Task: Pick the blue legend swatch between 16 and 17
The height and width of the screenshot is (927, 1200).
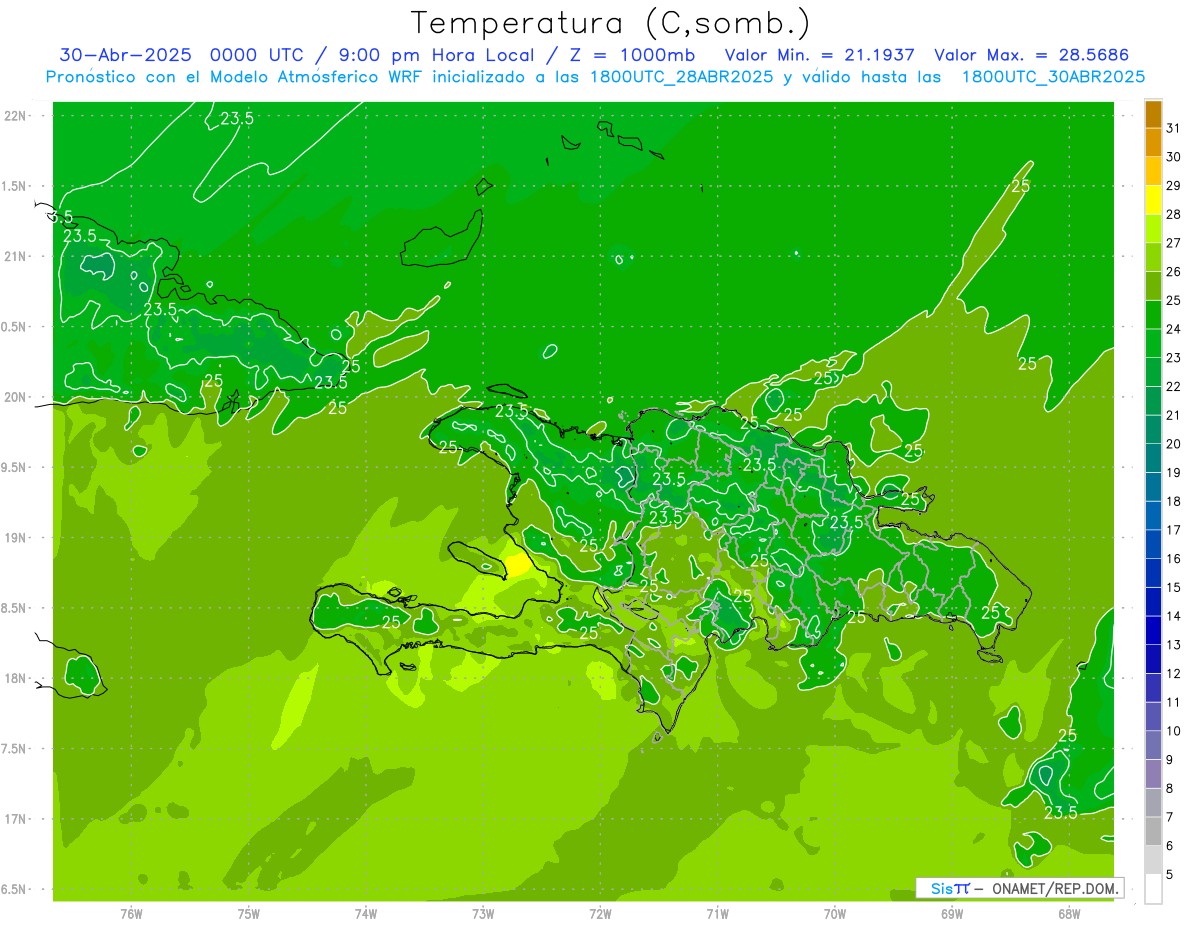Action: [x=1153, y=544]
